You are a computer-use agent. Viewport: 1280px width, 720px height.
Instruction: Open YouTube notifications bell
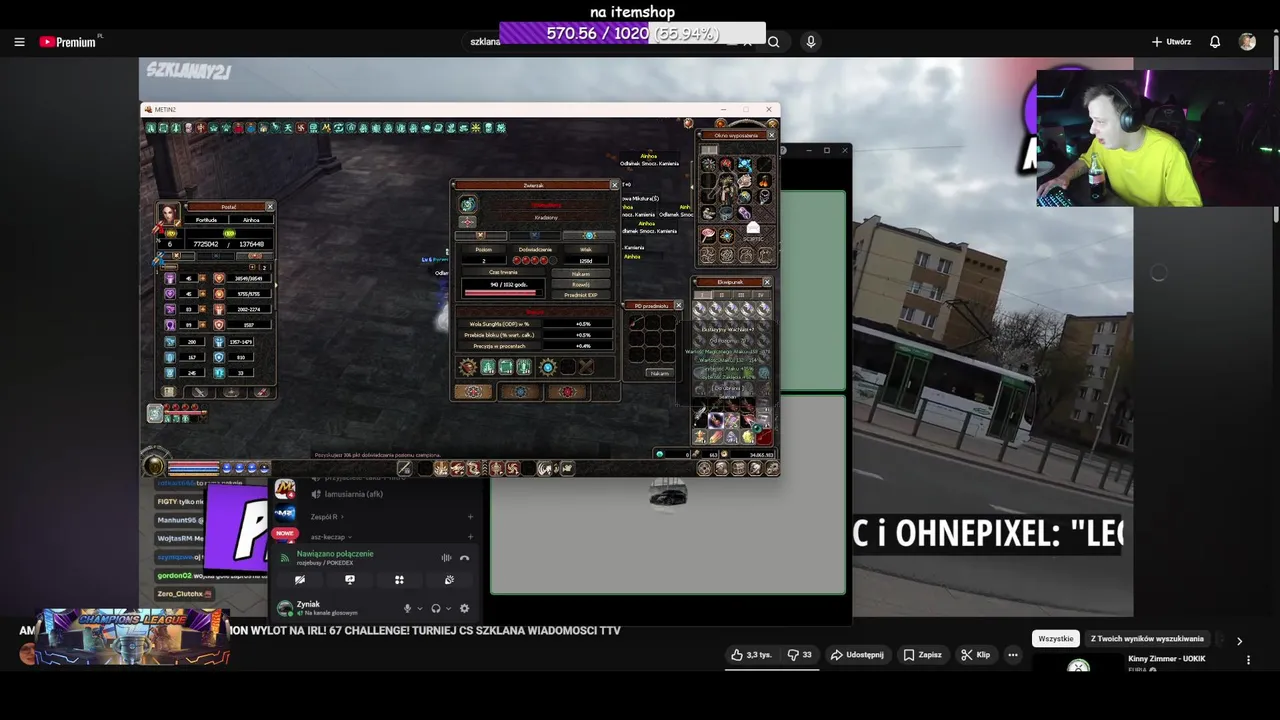pos(1215,42)
